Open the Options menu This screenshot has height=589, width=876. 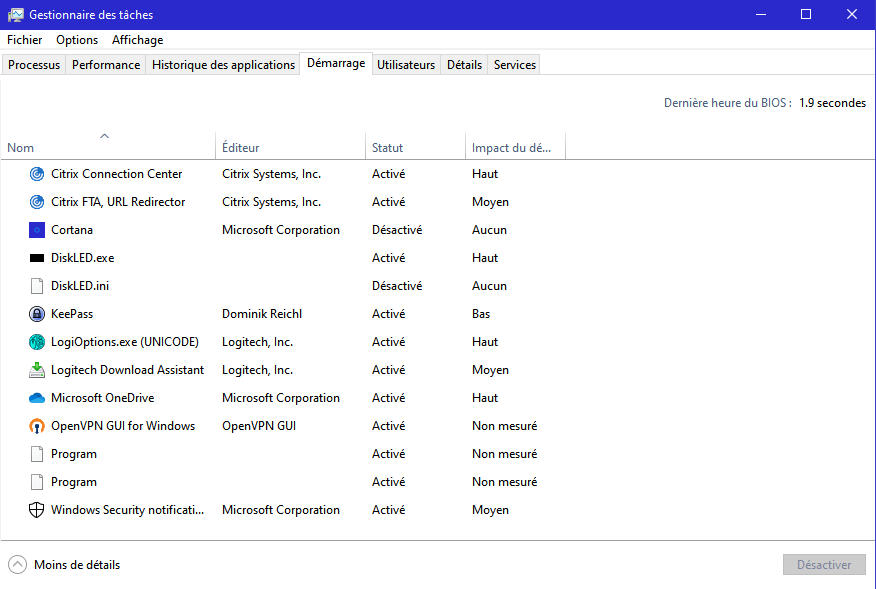click(77, 40)
